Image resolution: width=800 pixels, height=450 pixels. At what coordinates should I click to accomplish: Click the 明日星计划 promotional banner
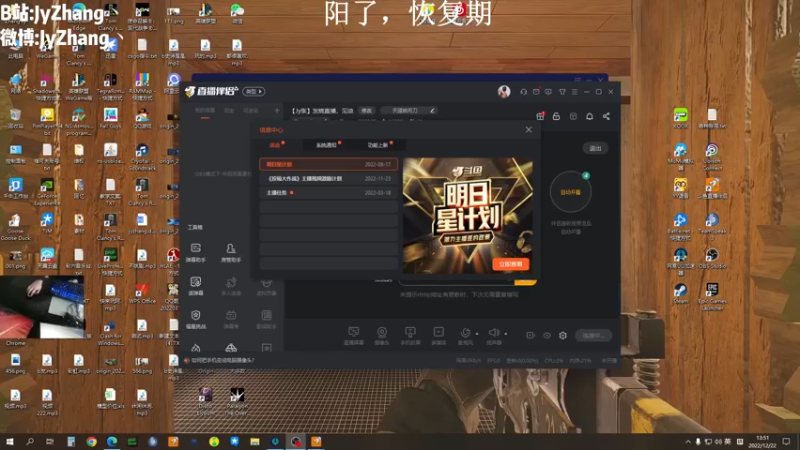pos(467,216)
